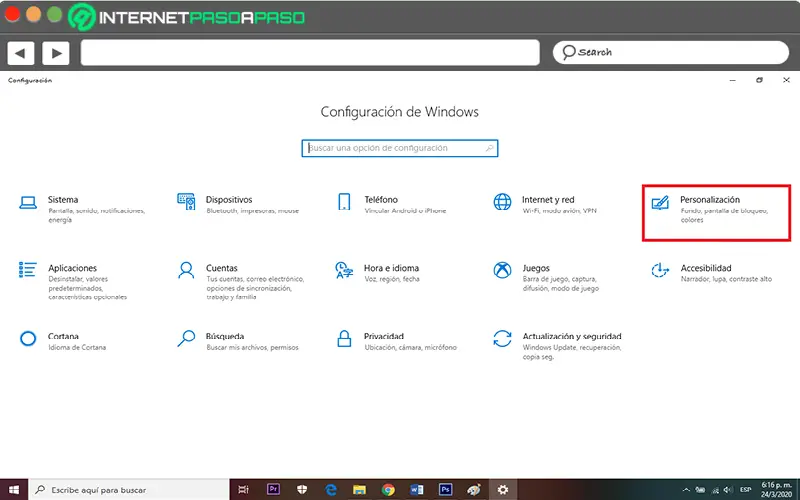Open the Aplicaciones list icon

(28, 270)
